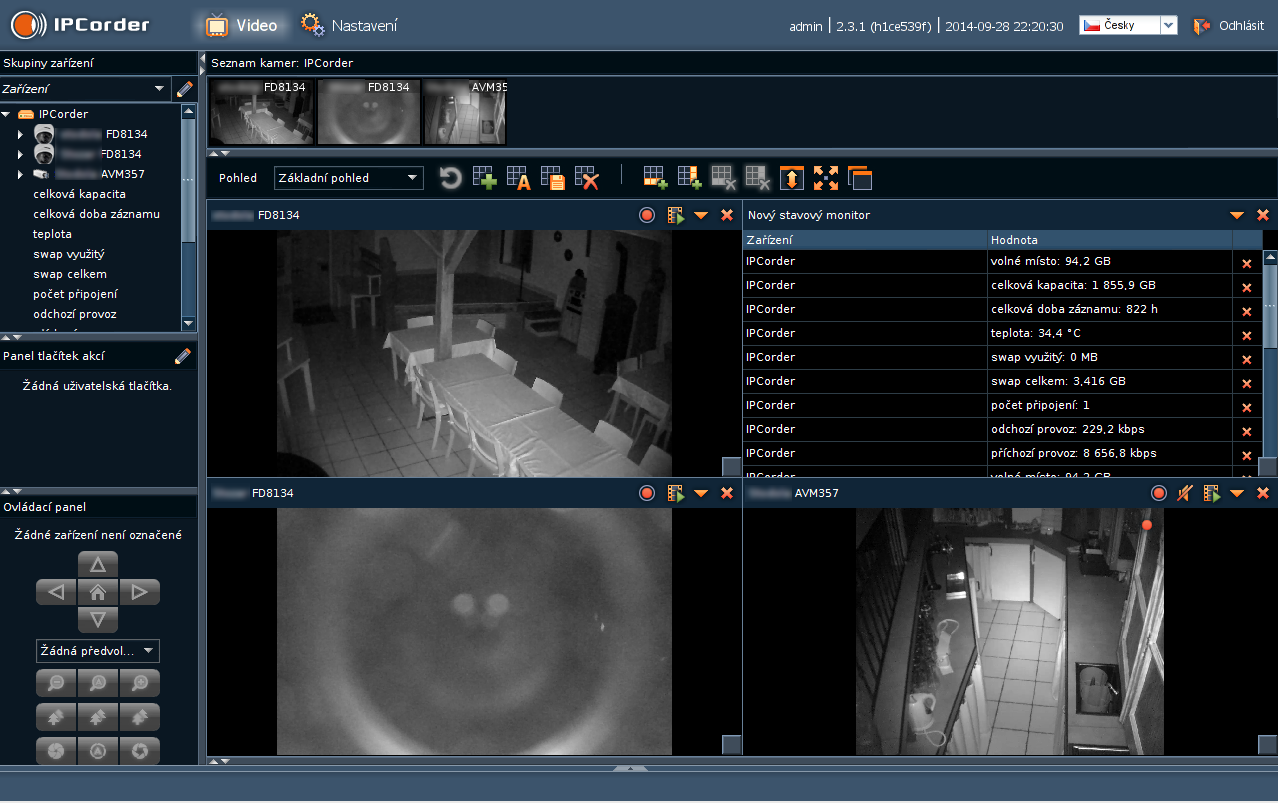Screen dimensions: 1278x803
Task: Remove the teplota row from the status monitor
Action: (x=1246, y=334)
